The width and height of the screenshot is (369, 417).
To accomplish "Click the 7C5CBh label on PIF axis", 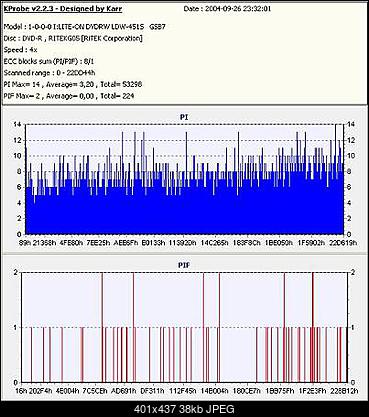I will (95, 391).
